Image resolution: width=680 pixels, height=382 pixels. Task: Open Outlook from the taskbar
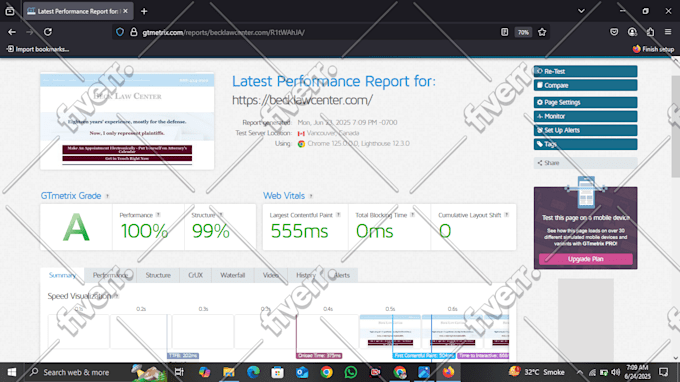tap(302, 372)
